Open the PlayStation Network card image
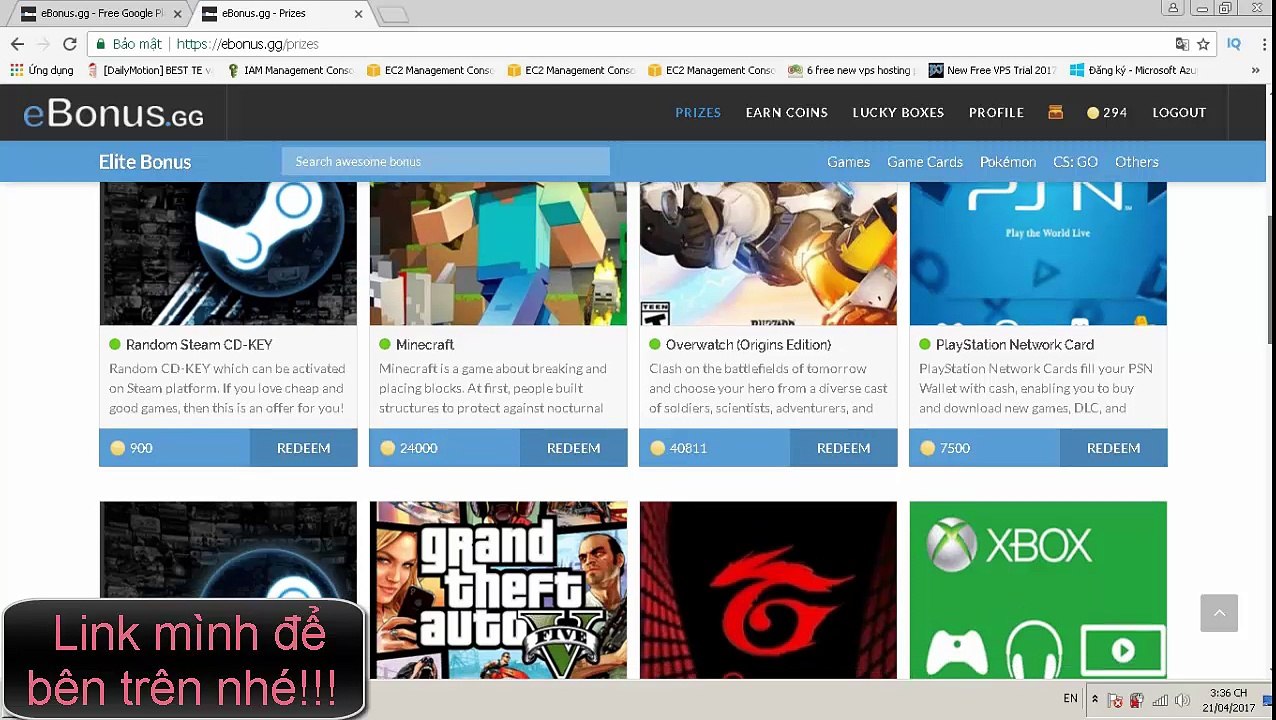This screenshot has height=720, width=1276. click(1038, 254)
